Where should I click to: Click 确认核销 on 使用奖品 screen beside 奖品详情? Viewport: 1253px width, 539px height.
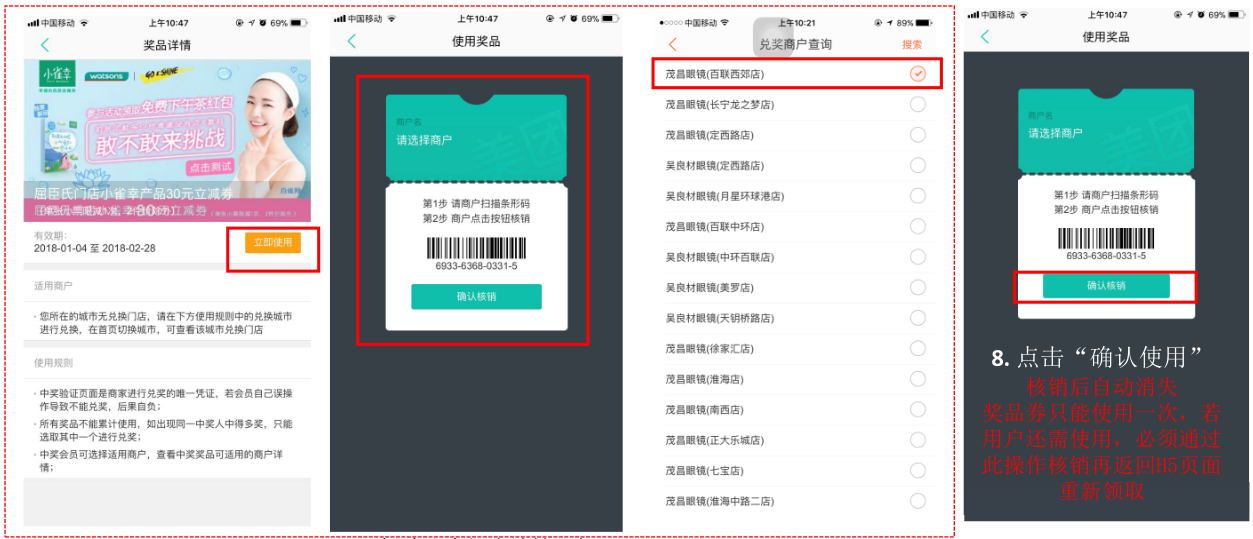tap(476, 297)
